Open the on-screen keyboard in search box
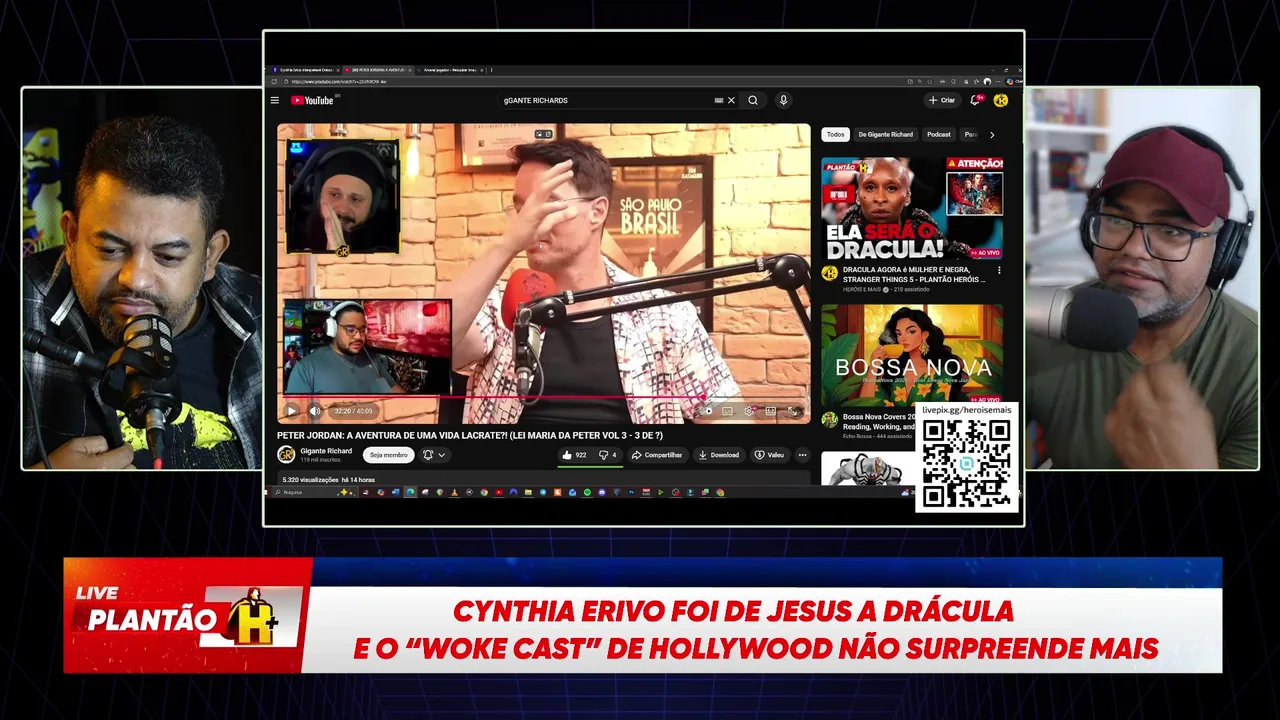The height and width of the screenshot is (720, 1280). [719, 100]
